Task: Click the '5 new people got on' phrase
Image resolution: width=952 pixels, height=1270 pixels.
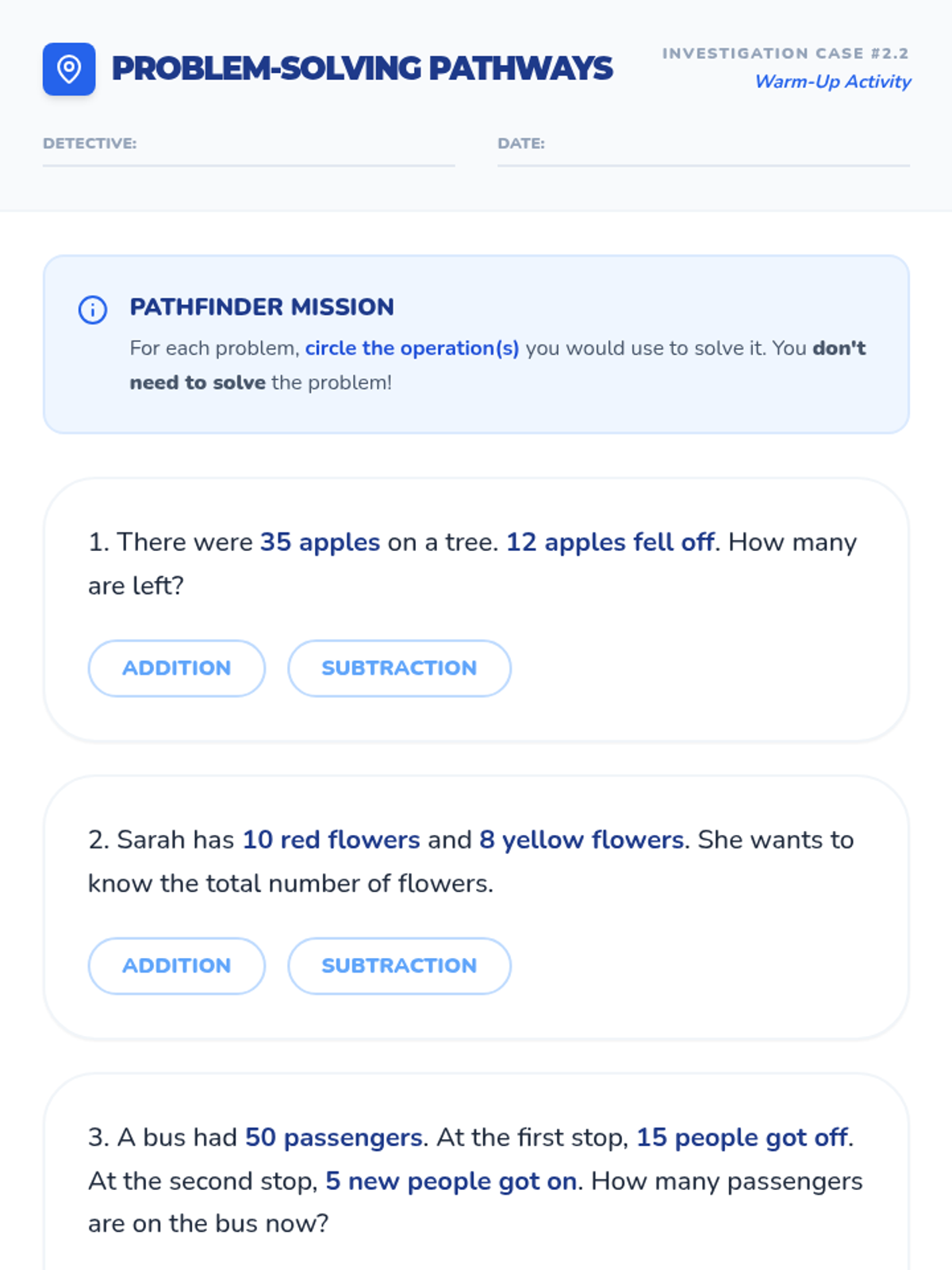Action: point(451,1181)
